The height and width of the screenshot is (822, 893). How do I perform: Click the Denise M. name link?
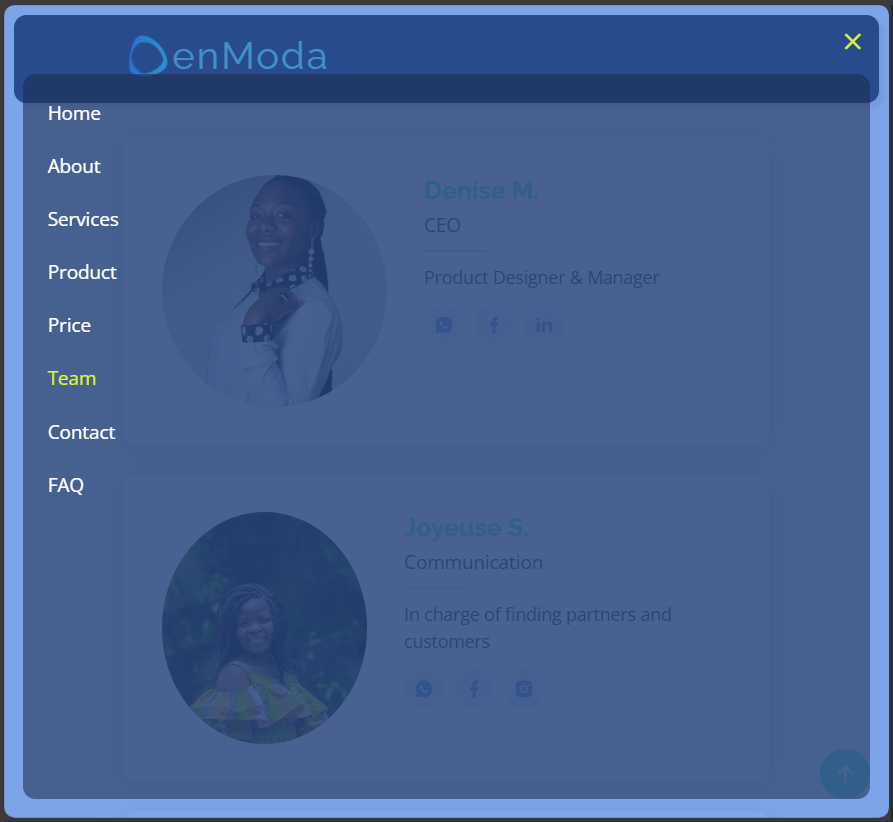tap(482, 190)
